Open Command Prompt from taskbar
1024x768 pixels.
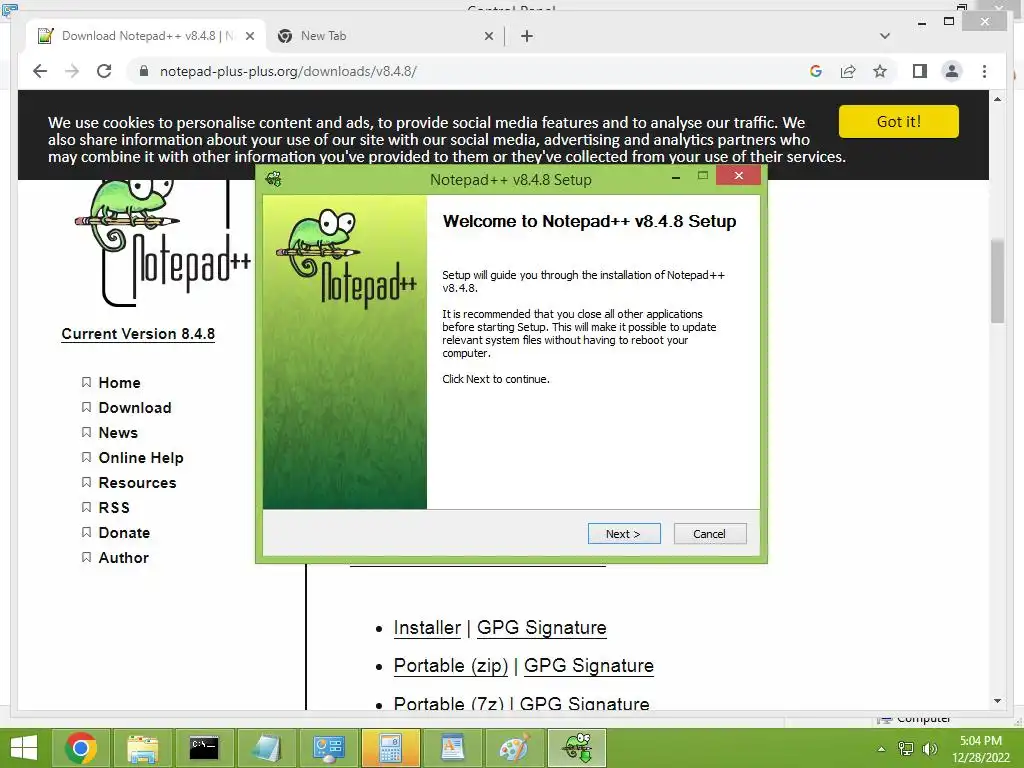204,748
